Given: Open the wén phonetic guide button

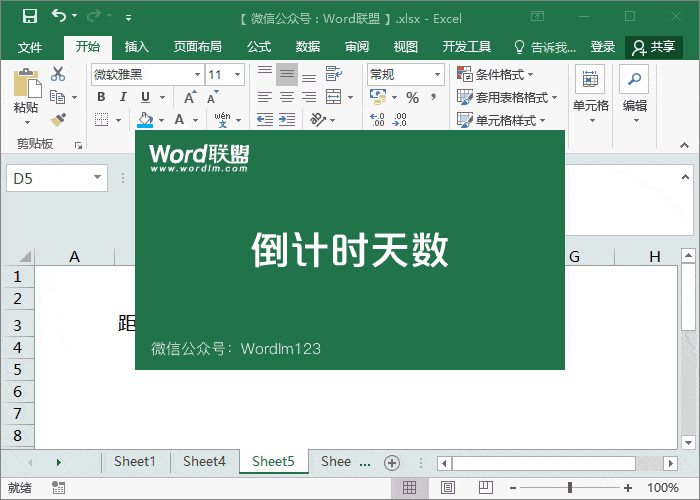Looking at the screenshot, I should (222, 120).
